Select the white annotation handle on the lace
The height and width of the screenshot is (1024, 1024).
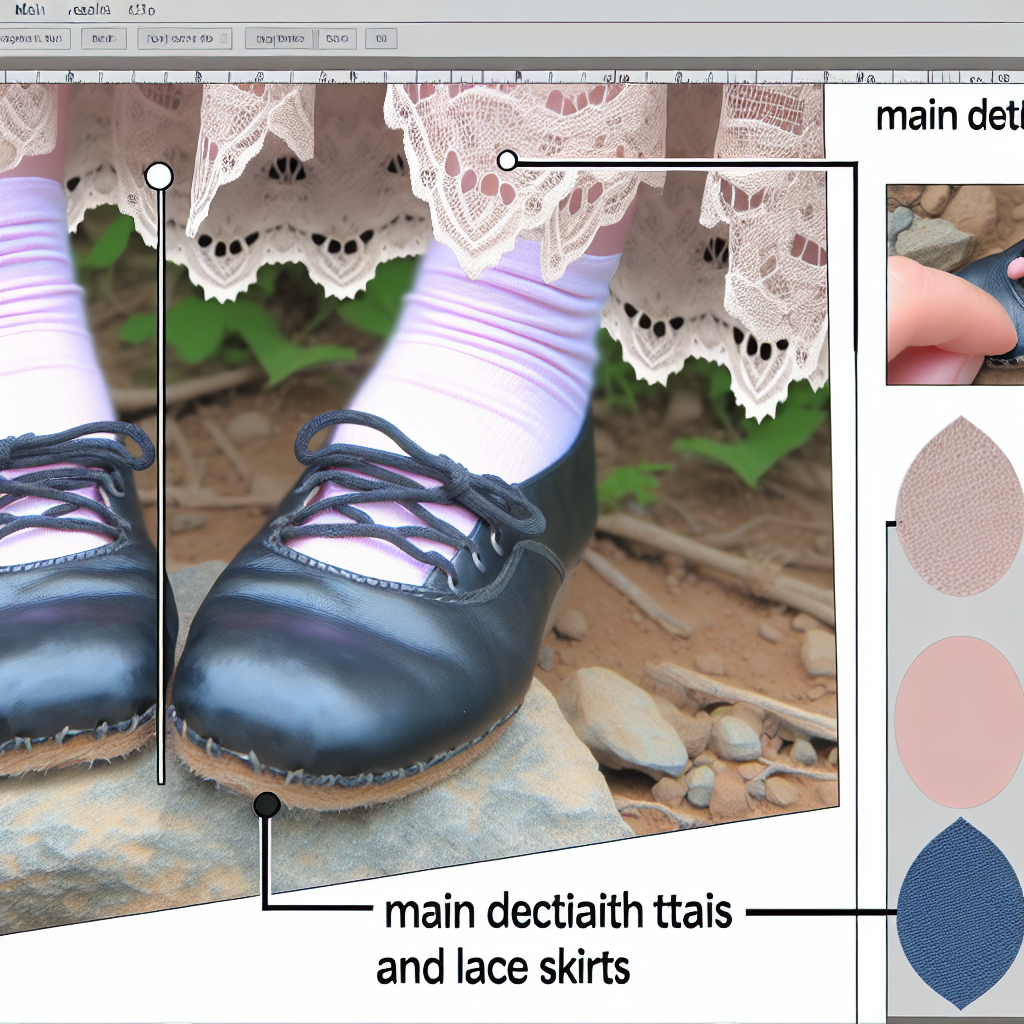507,160
